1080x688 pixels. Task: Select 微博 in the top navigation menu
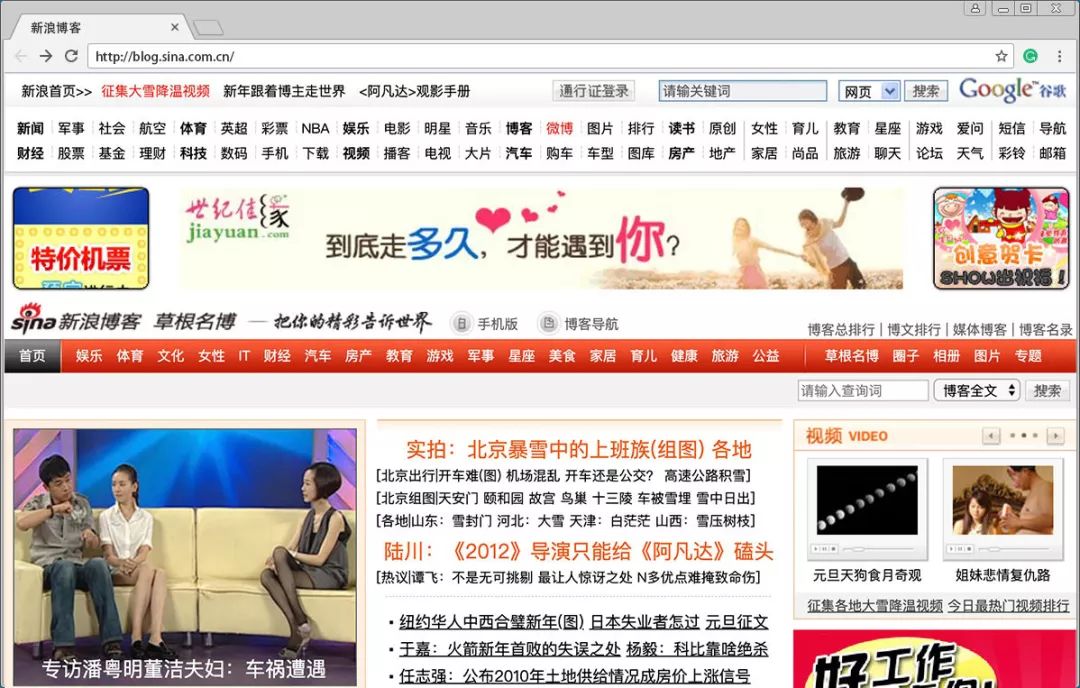(x=561, y=128)
